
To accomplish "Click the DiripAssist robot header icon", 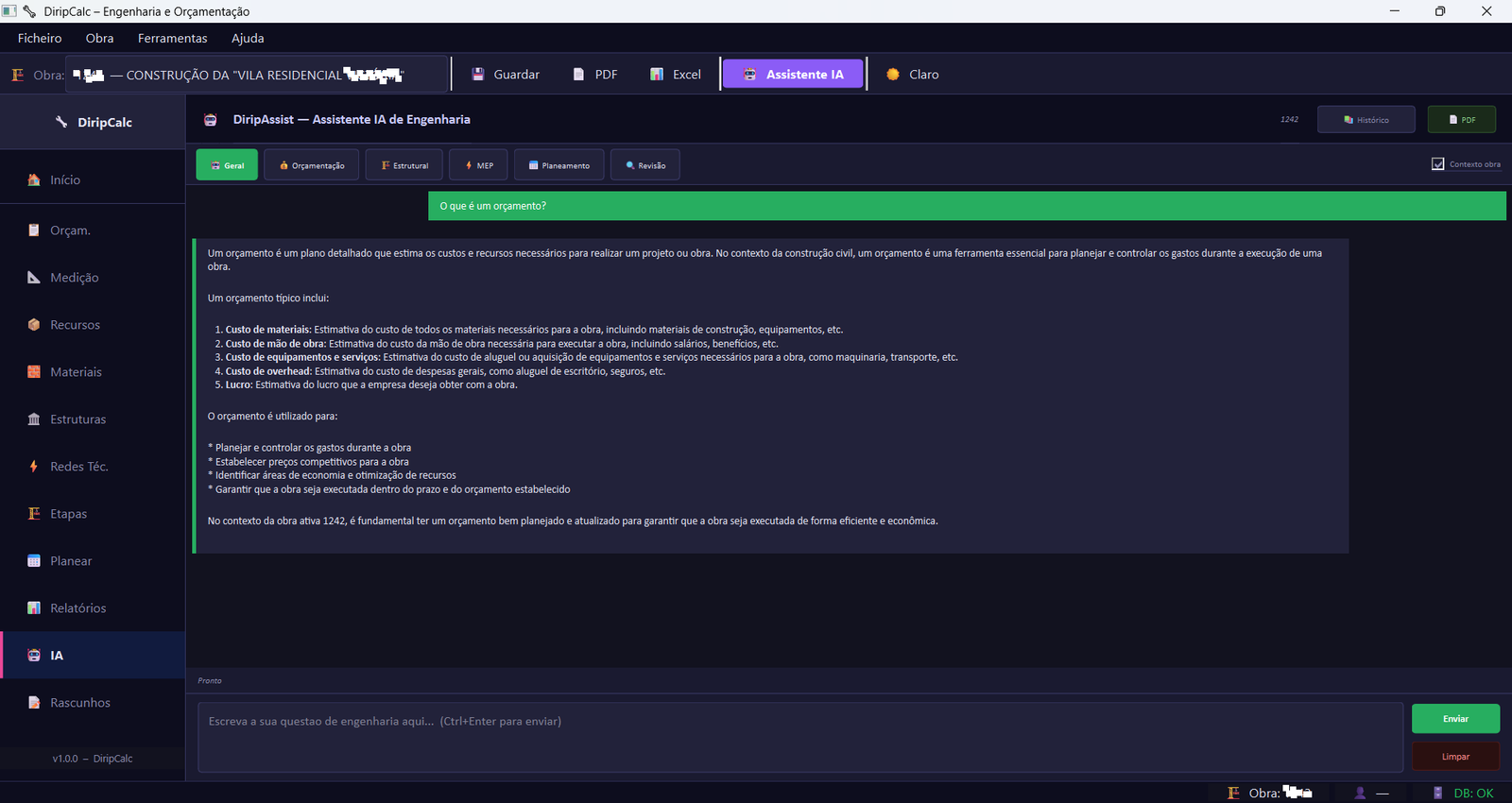I will [x=211, y=120].
